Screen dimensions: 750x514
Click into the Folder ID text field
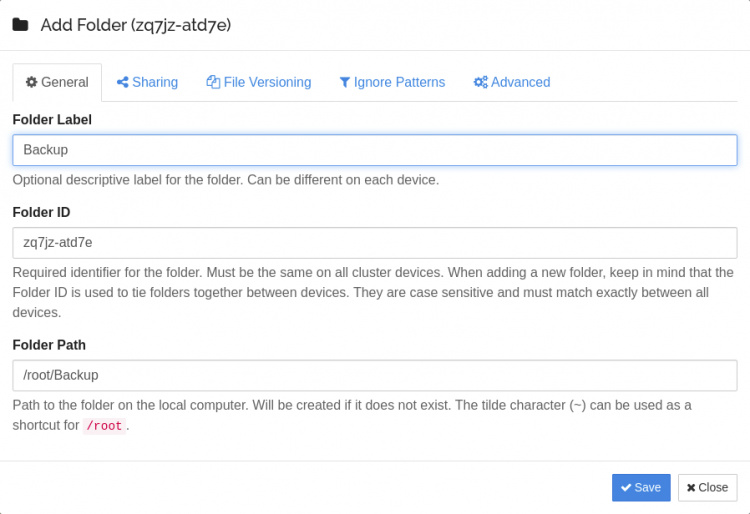(375, 242)
